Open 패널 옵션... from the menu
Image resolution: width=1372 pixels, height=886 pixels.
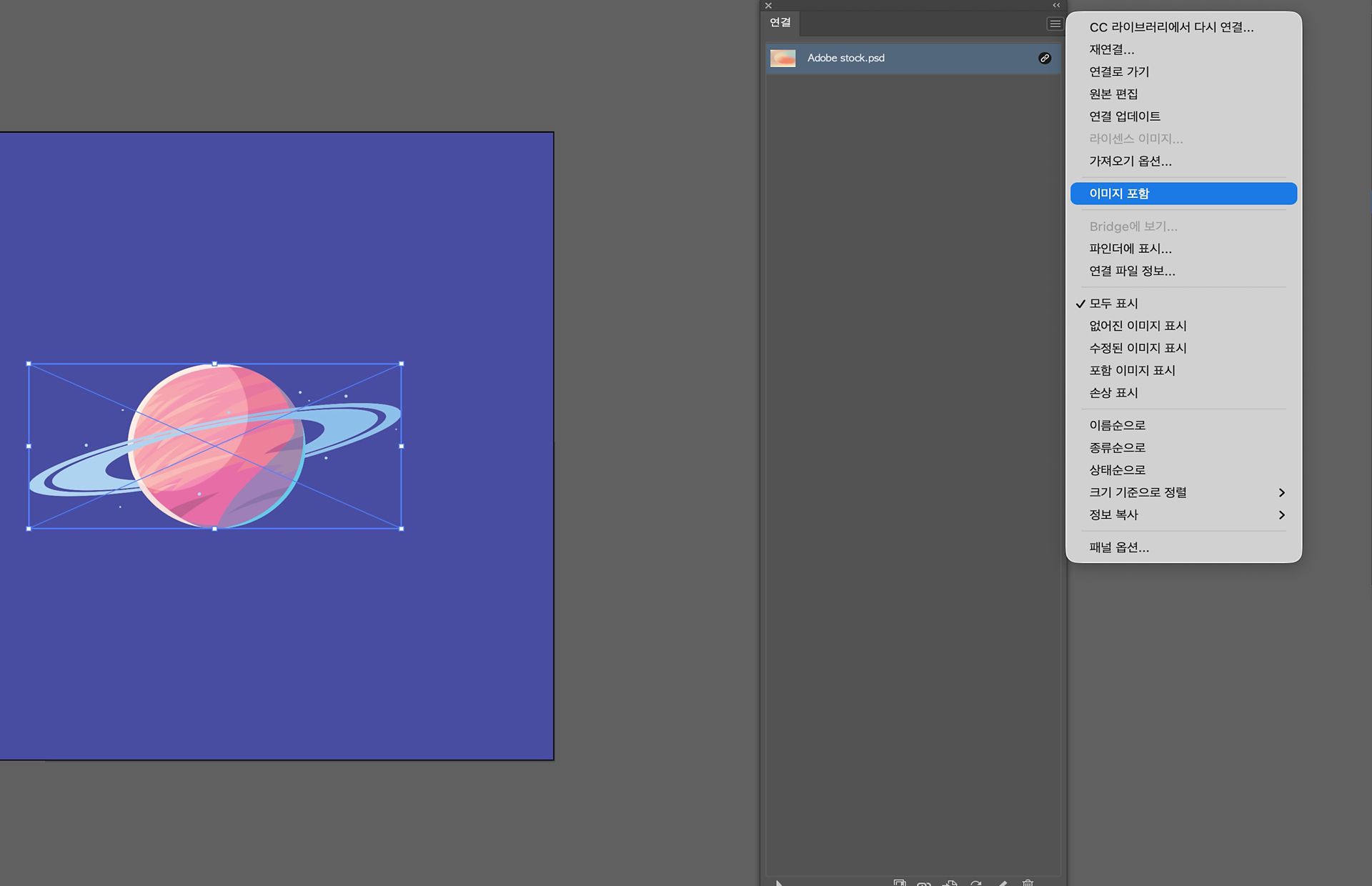pos(1183,547)
